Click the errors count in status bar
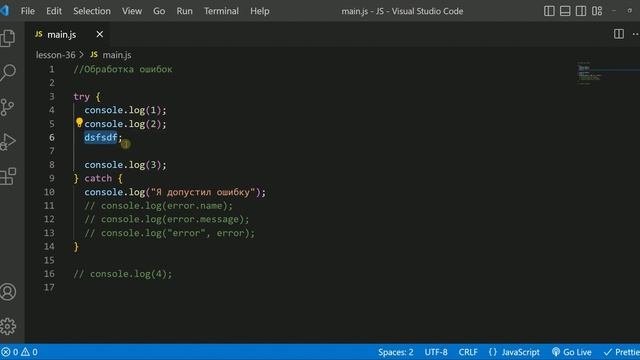The height and width of the screenshot is (360, 640). coord(10,352)
